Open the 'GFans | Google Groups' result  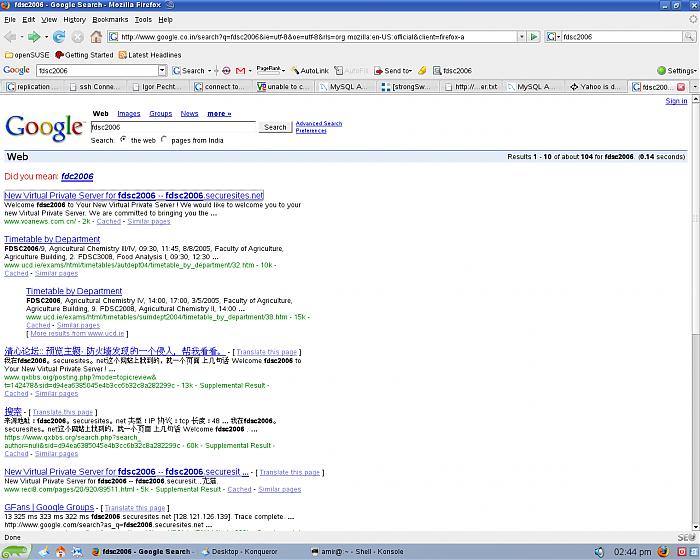[49, 507]
